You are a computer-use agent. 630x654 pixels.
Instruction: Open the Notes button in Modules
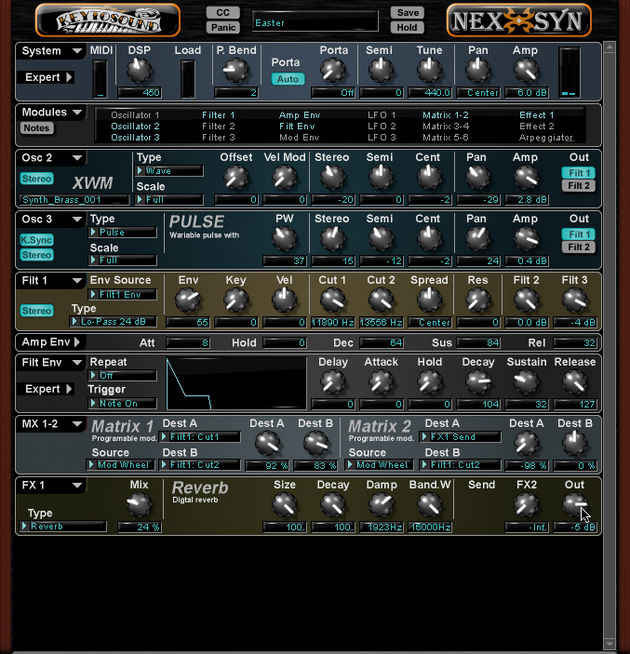(x=37, y=128)
